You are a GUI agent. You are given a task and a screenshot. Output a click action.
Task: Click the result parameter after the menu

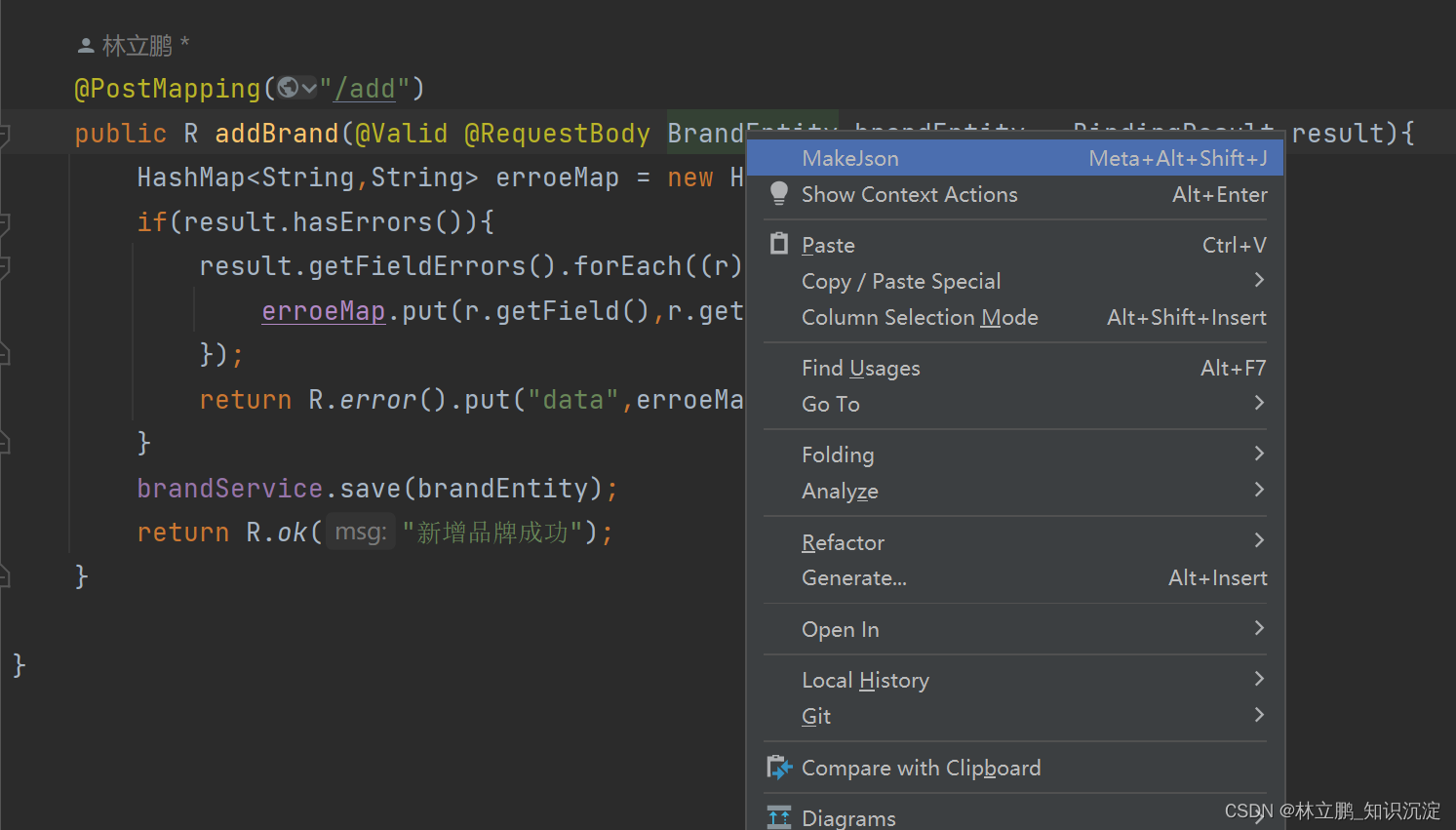pos(1338,134)
